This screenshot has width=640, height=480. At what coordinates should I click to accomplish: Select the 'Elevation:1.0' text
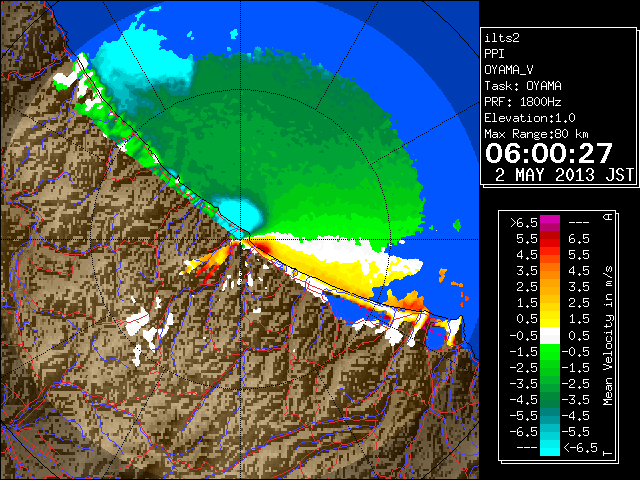(530, 118)
